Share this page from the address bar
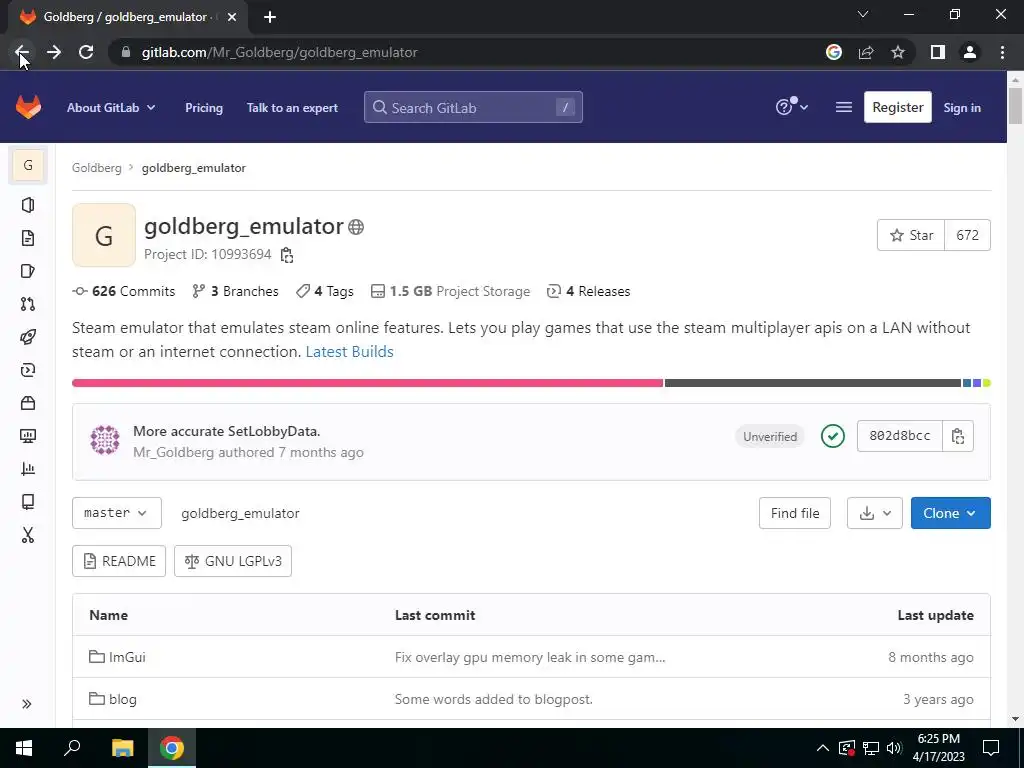 pyautogui.click(x=866, y=52)
